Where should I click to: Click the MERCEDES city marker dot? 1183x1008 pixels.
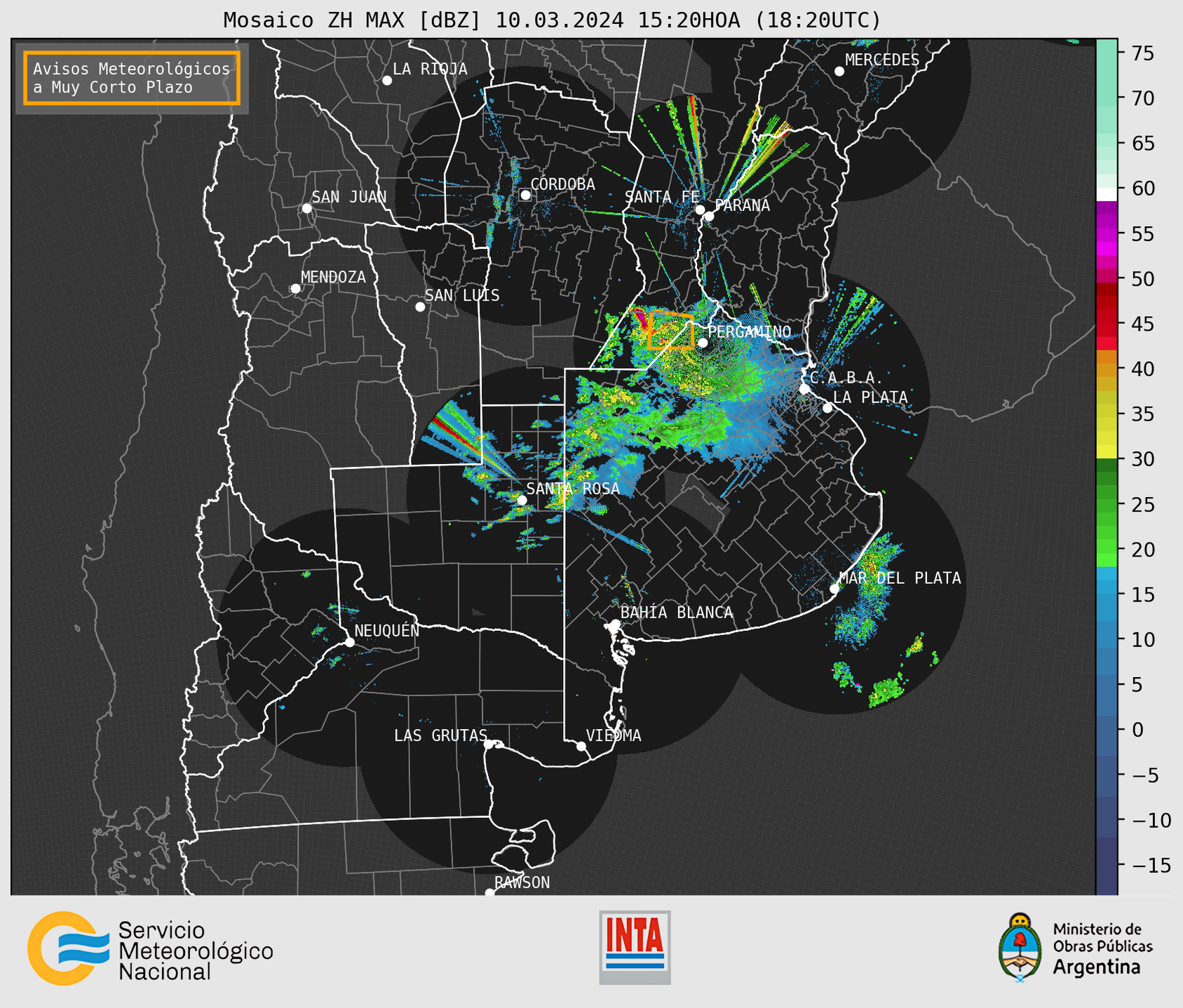click(x=839, y=71)
